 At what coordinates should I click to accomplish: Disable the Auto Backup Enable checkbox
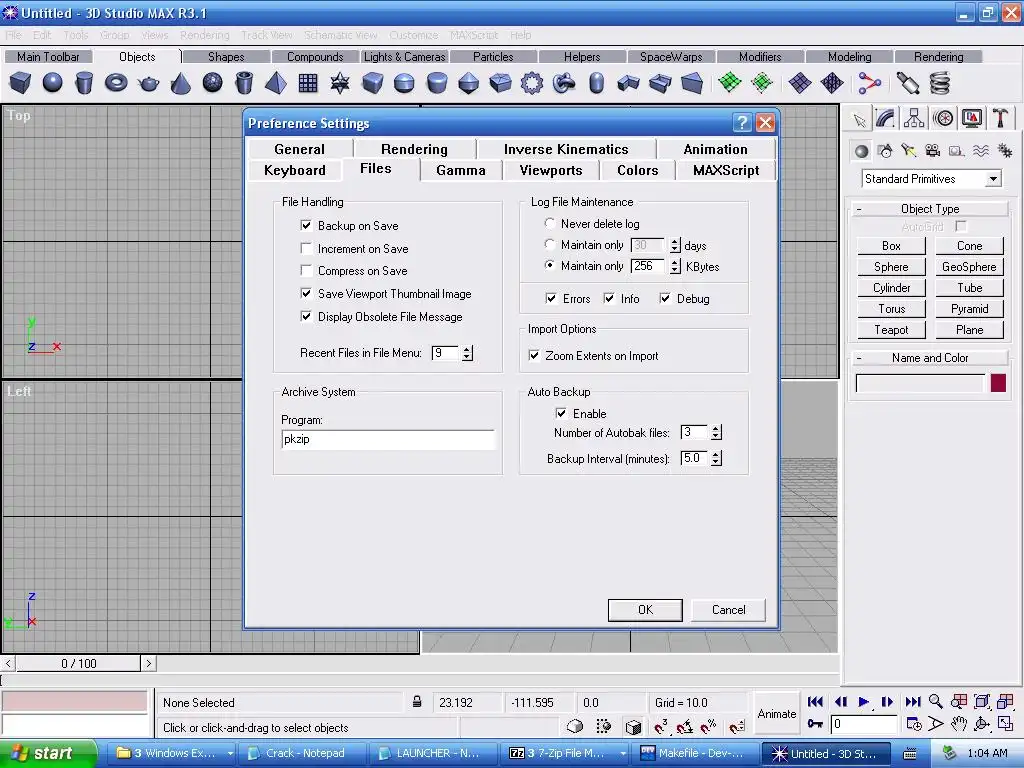(x=561, y=413)
